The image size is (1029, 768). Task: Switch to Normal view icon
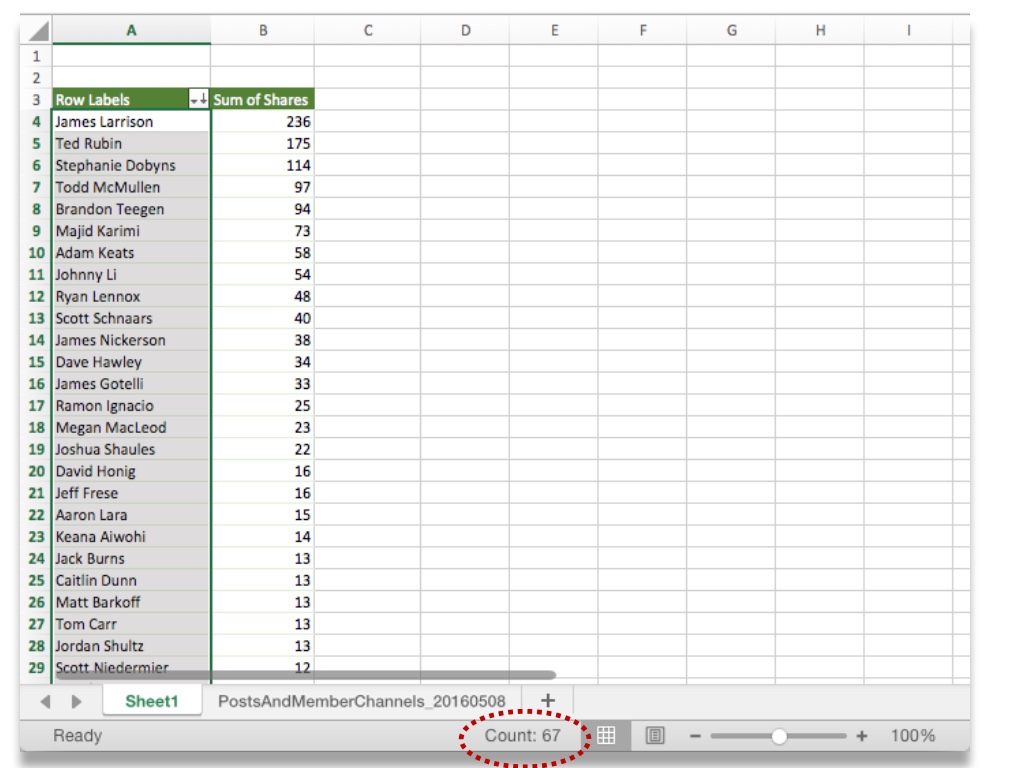pos(606,735)
